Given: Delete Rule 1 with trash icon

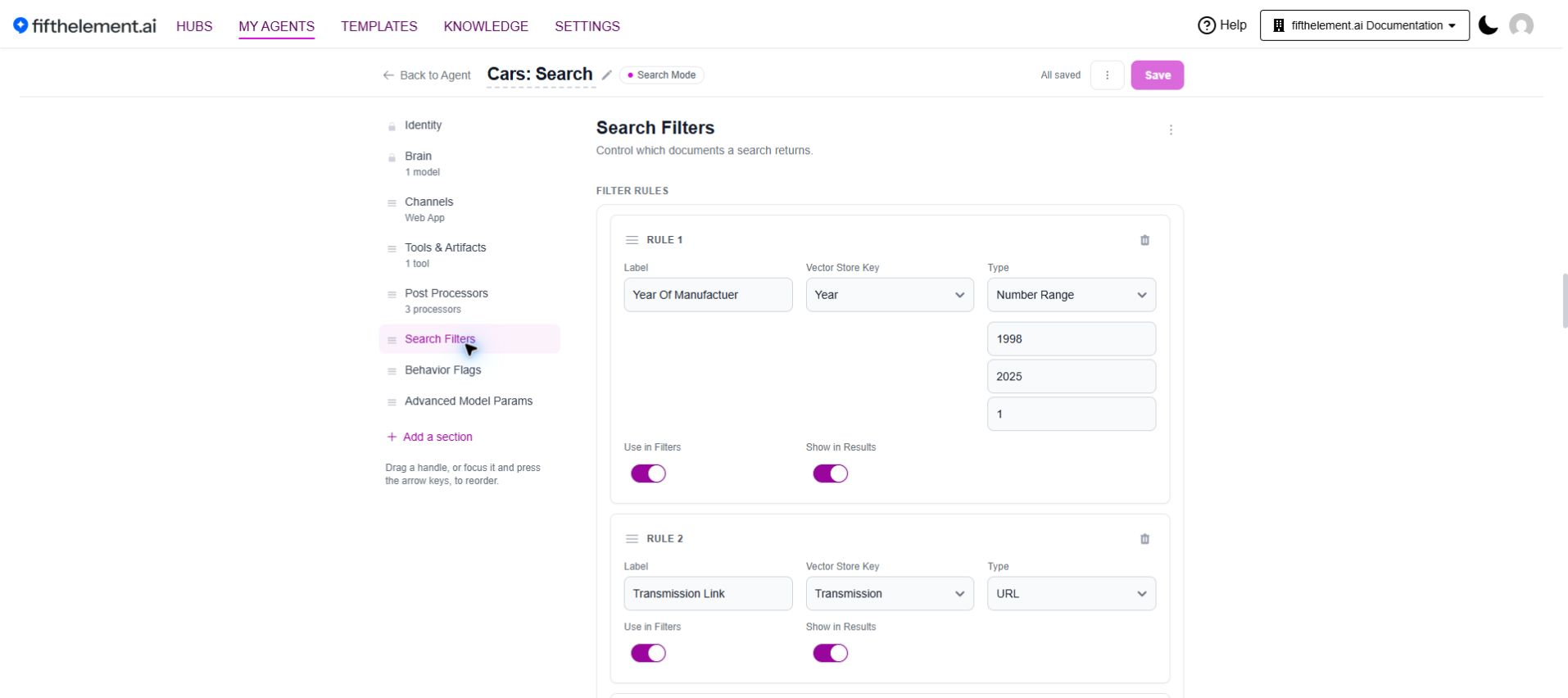Looking at the screenshot, I should point(1144,240).
